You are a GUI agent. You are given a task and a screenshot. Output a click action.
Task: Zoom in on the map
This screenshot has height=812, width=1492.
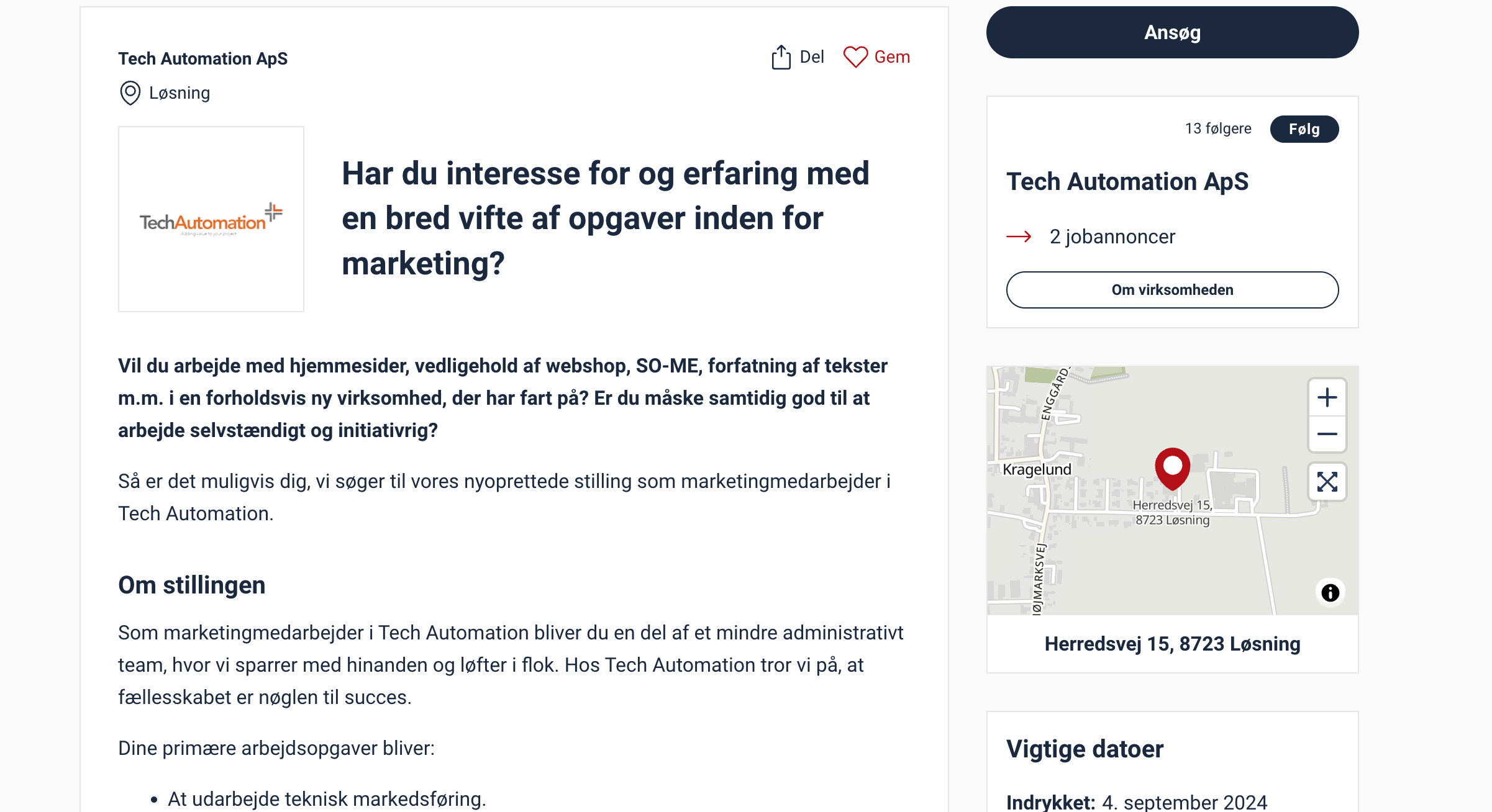[1327, 397]
